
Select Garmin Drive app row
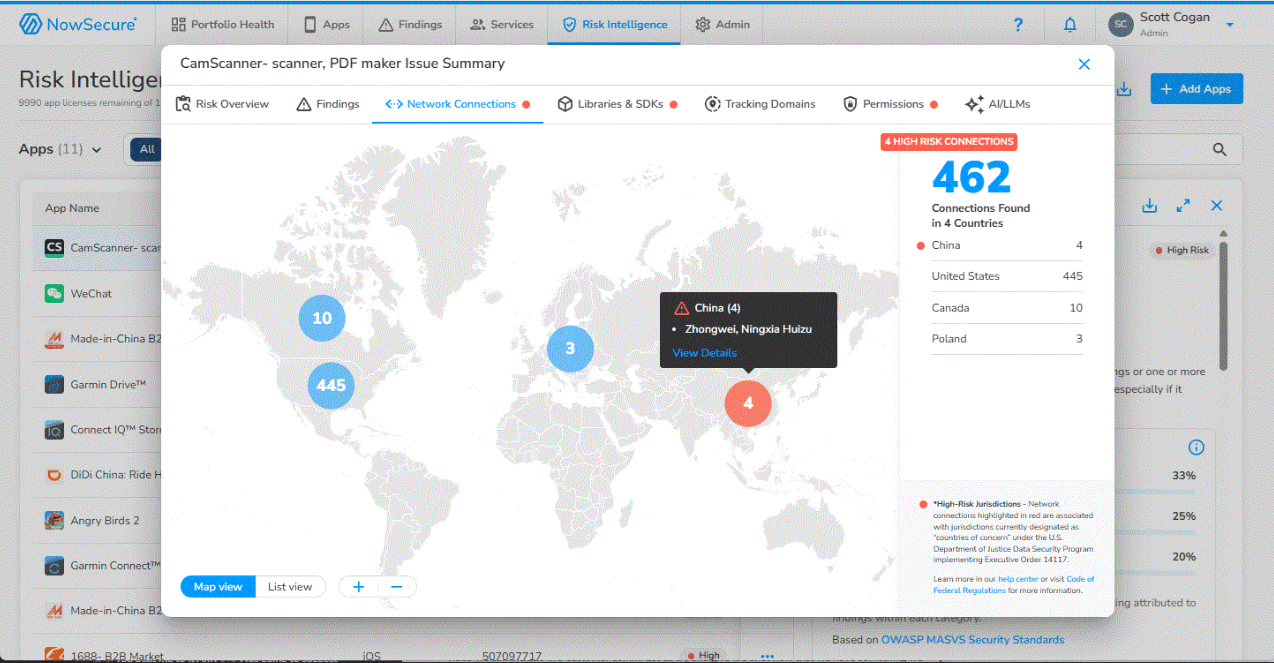pos(97,384)
